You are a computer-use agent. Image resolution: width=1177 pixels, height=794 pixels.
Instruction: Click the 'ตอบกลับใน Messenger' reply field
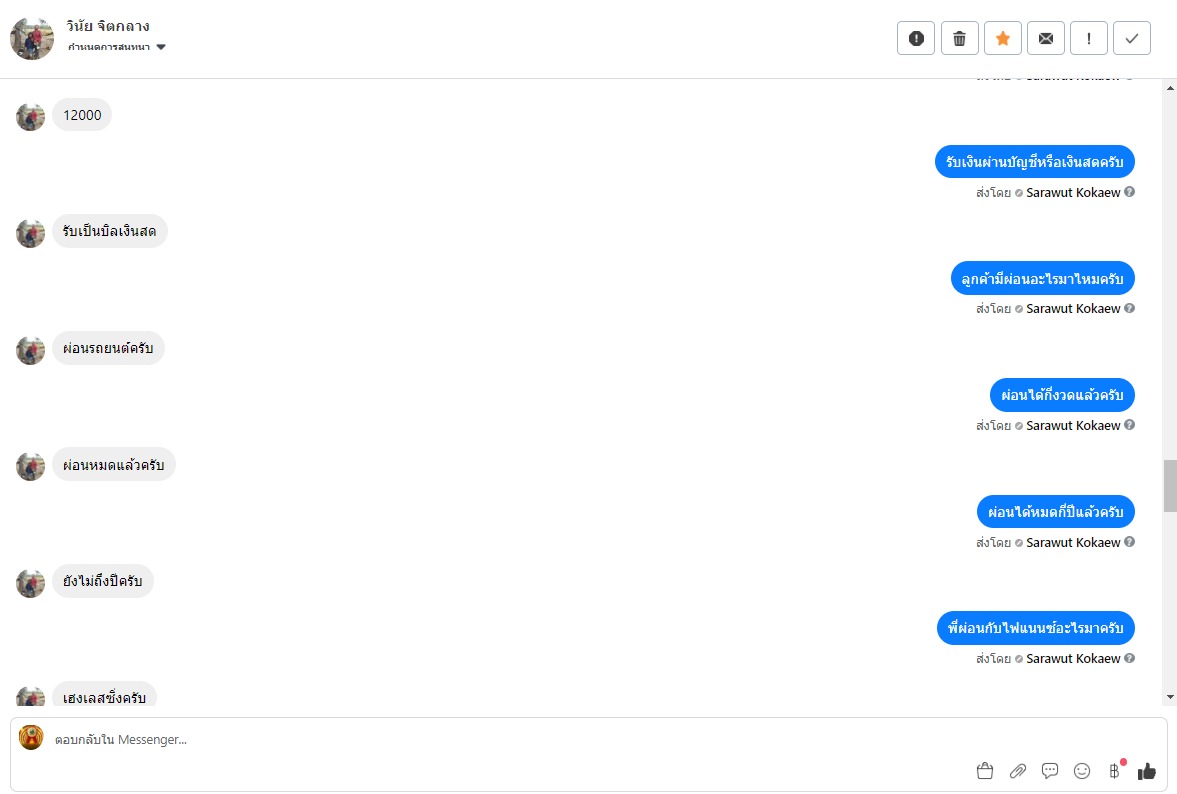click(x=500, y=740)
